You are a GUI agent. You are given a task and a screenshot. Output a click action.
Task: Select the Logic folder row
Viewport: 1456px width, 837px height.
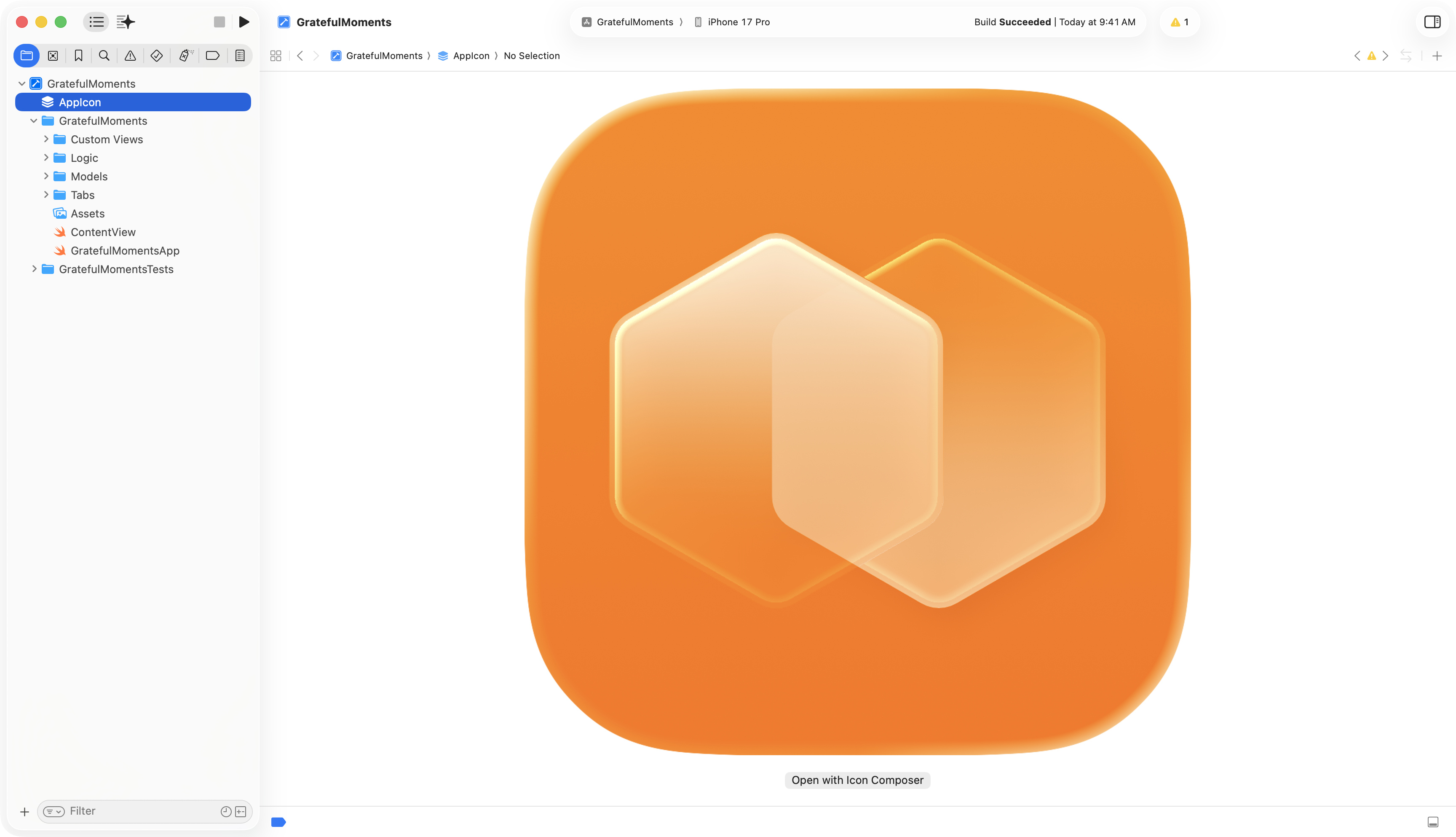(133, 158)
